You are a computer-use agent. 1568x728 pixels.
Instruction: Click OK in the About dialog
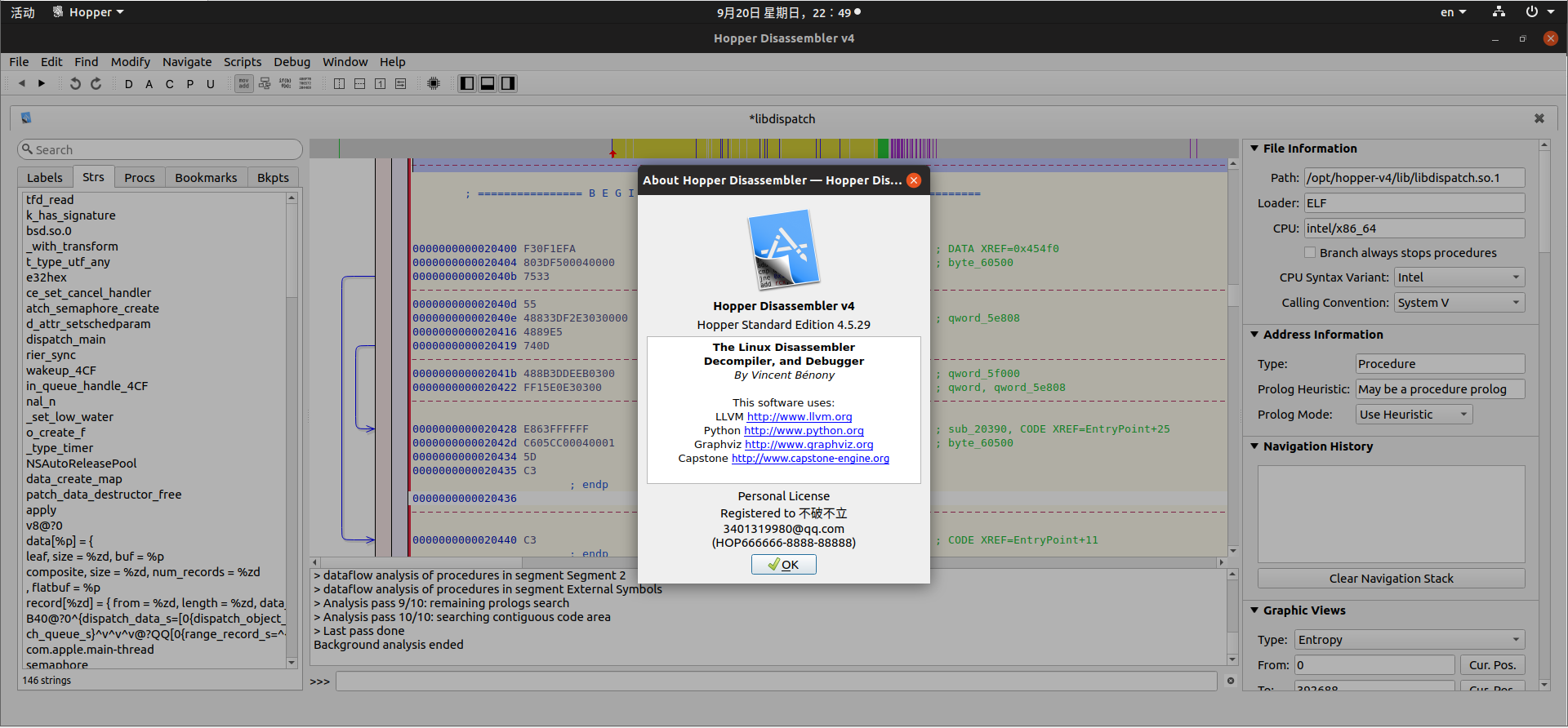point(784,565)
